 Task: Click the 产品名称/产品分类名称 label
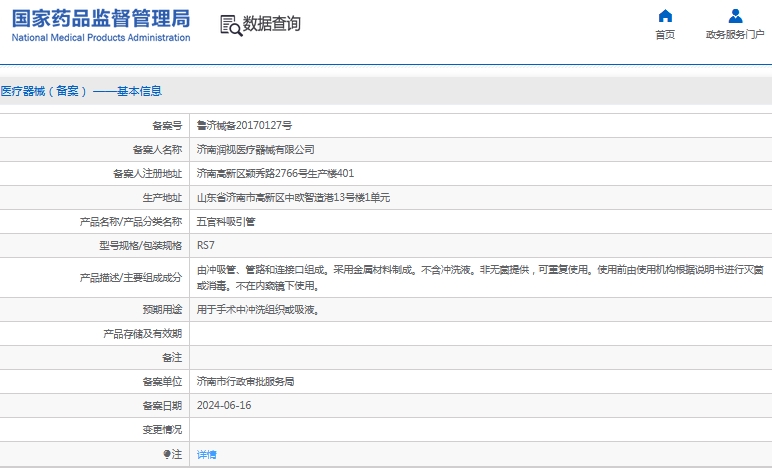[x=131, y=222]
